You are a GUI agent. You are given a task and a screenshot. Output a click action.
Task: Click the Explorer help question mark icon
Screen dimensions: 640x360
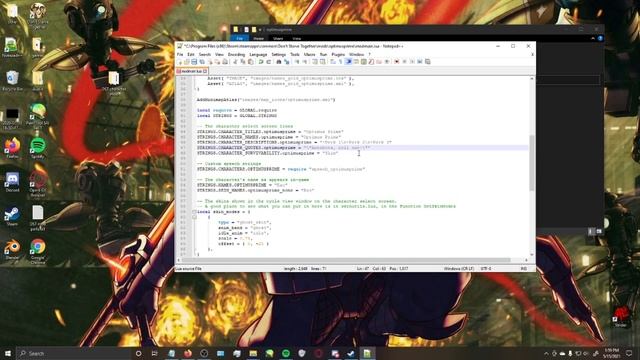[600, 38]
